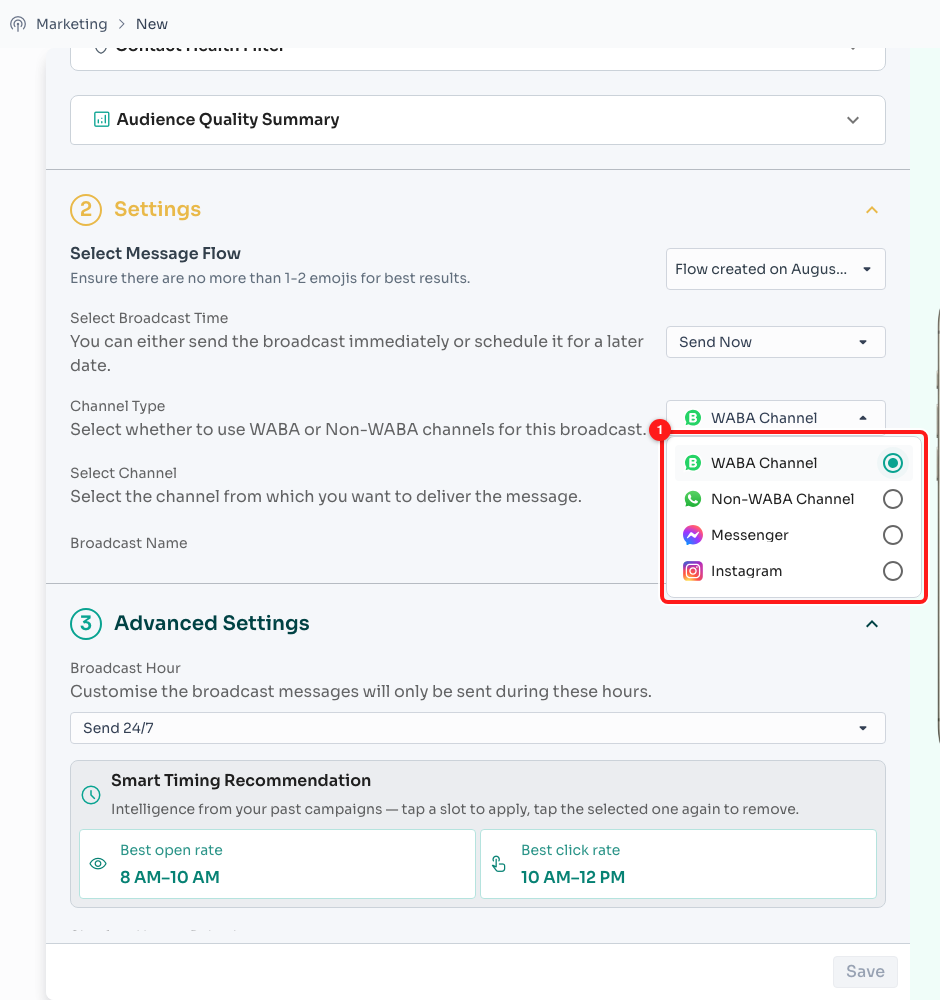Open the Send Now broadcast time dropdown

click(775, 342)
